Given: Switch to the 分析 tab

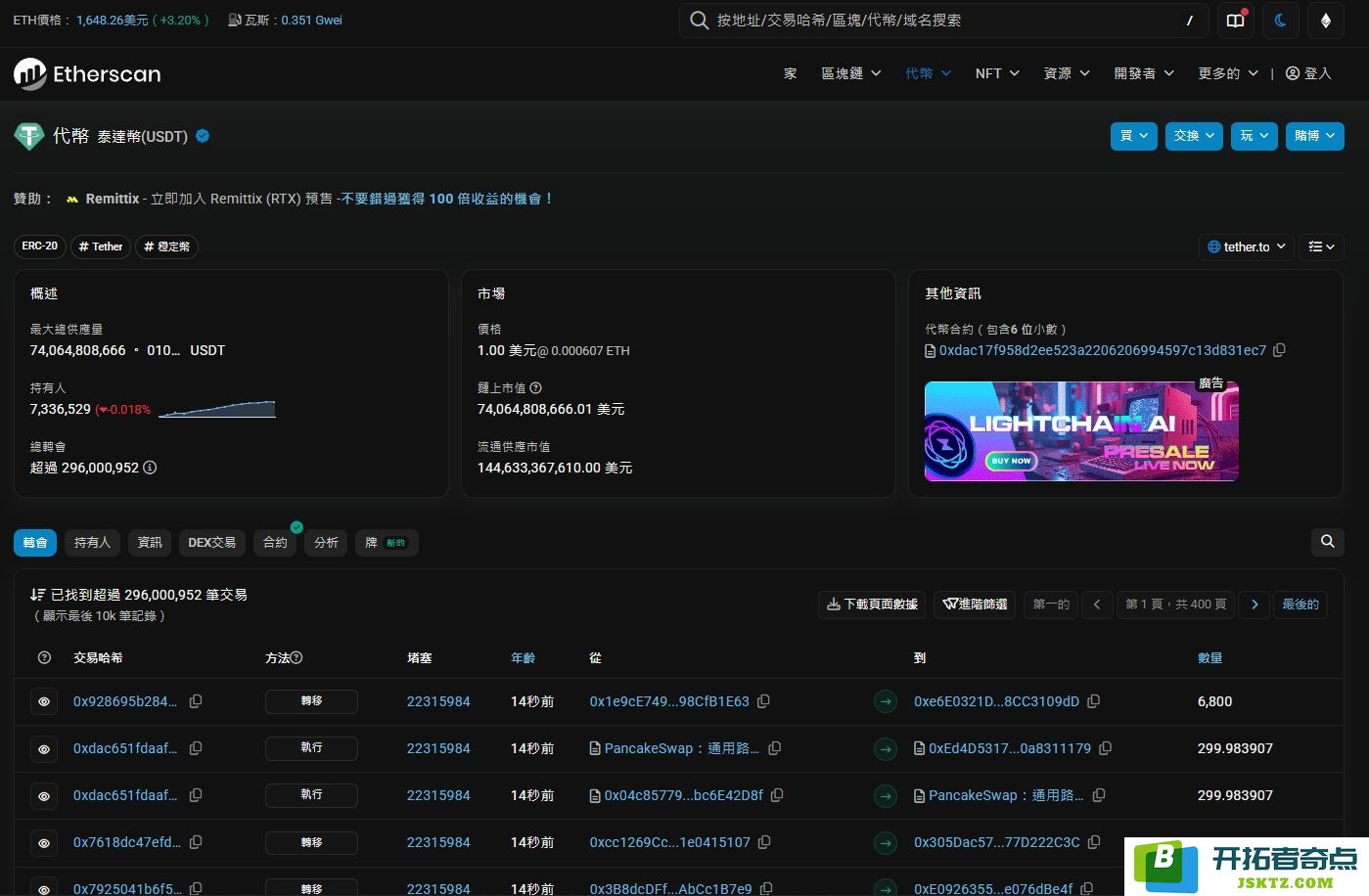Looking at the screenshot, I should pyautogui.click(x=326, y=542).
